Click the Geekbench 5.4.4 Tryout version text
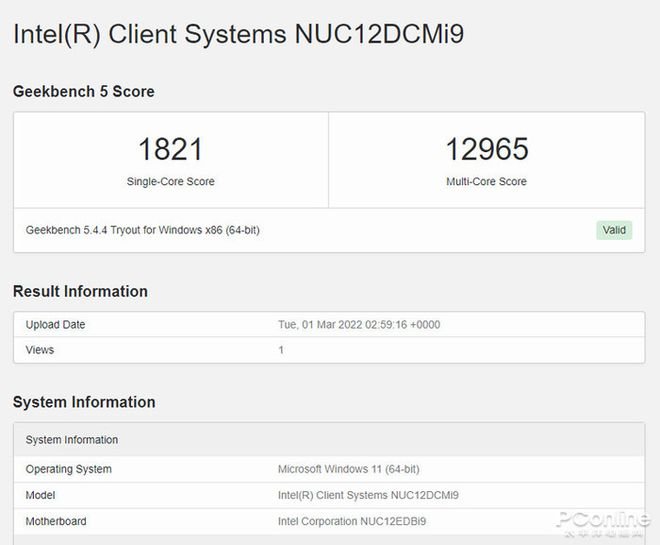This screenshot has height=545, width=660. (x=142, y=230)
